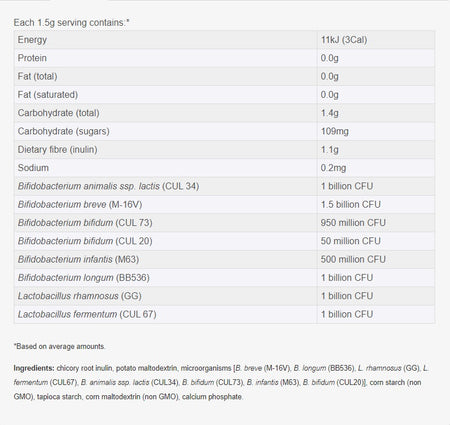Select Bifidobacterium longum (BB536) row
Screen dimensions: 450x425
tap(224, 278)
